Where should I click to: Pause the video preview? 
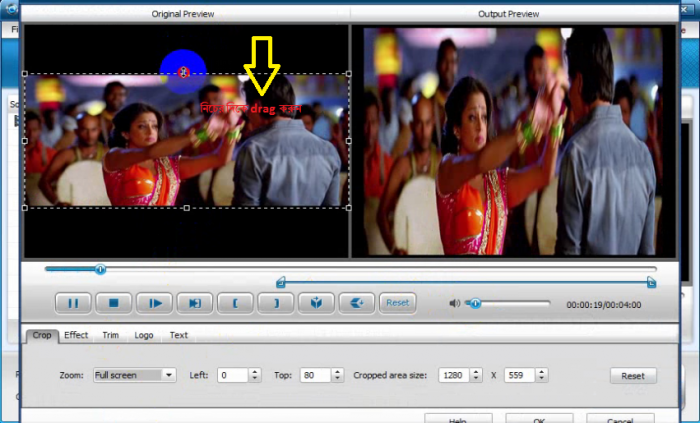(x=73, y=303)
